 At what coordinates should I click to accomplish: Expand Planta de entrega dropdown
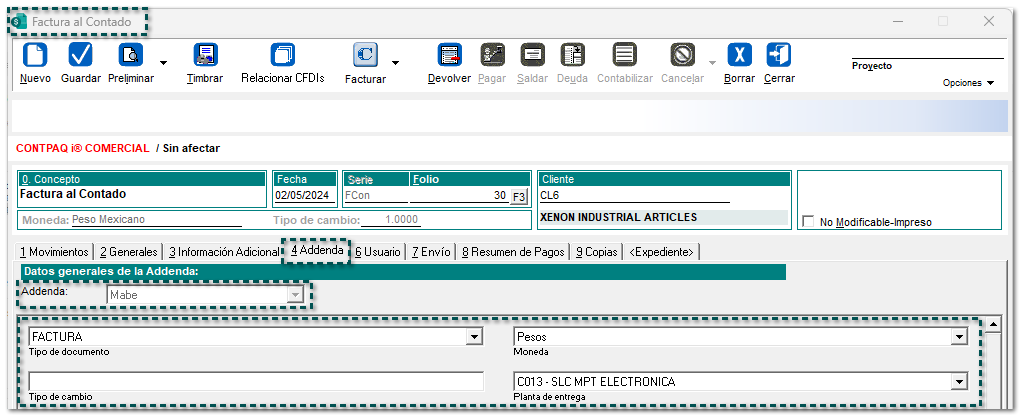[959, 382]
